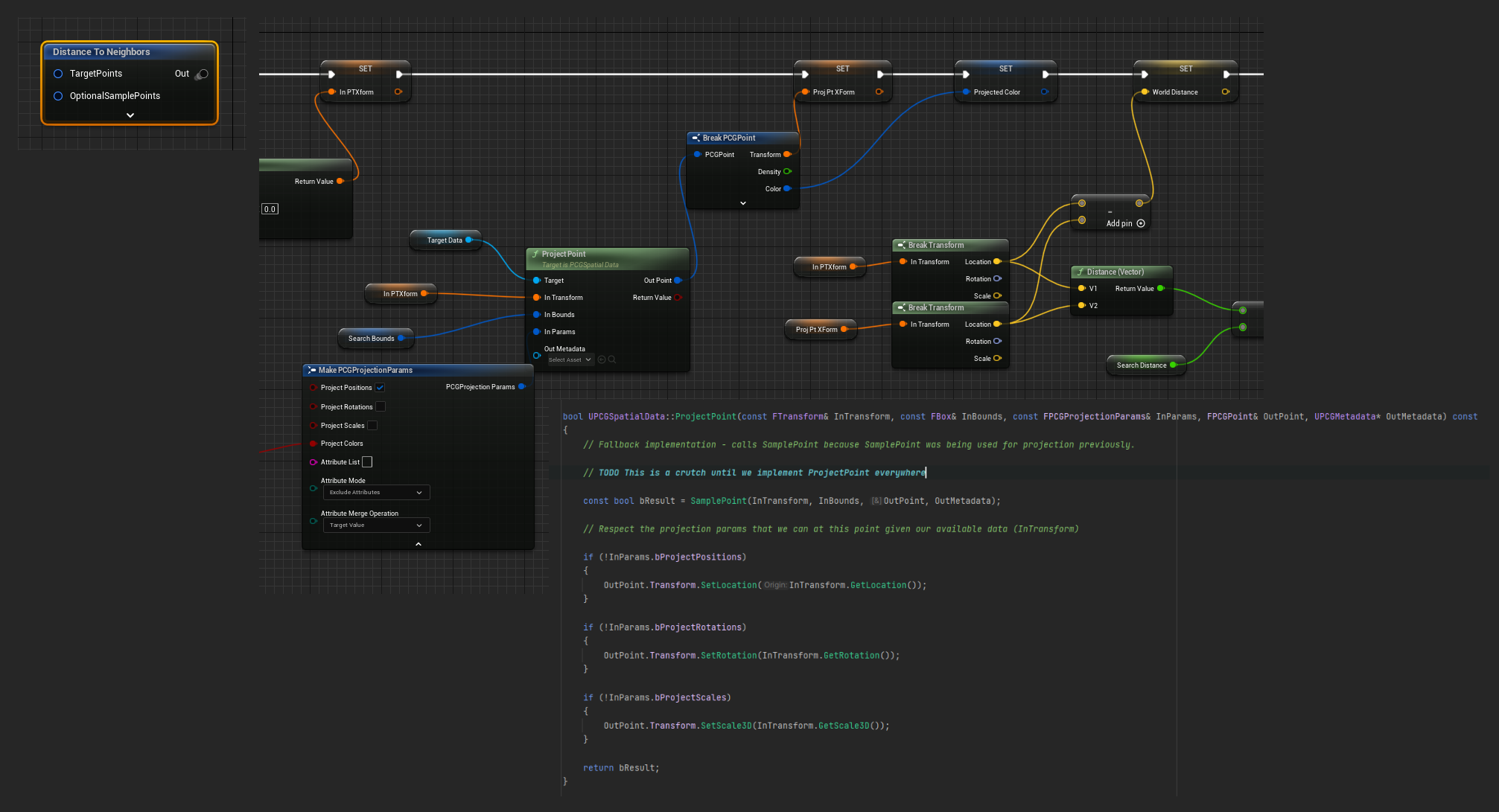This screenshot has height=812, width=1499.
Task: Click the Break PCGPoint Density output pin
Action: coord(787,172)
